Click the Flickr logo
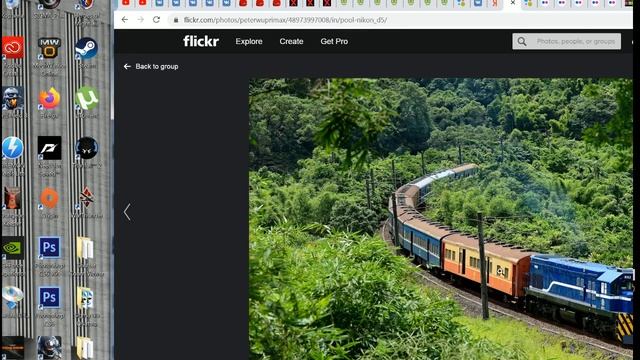Image resolution: width=640 pixels, height=360 pixels. click(x=201, y=41)
